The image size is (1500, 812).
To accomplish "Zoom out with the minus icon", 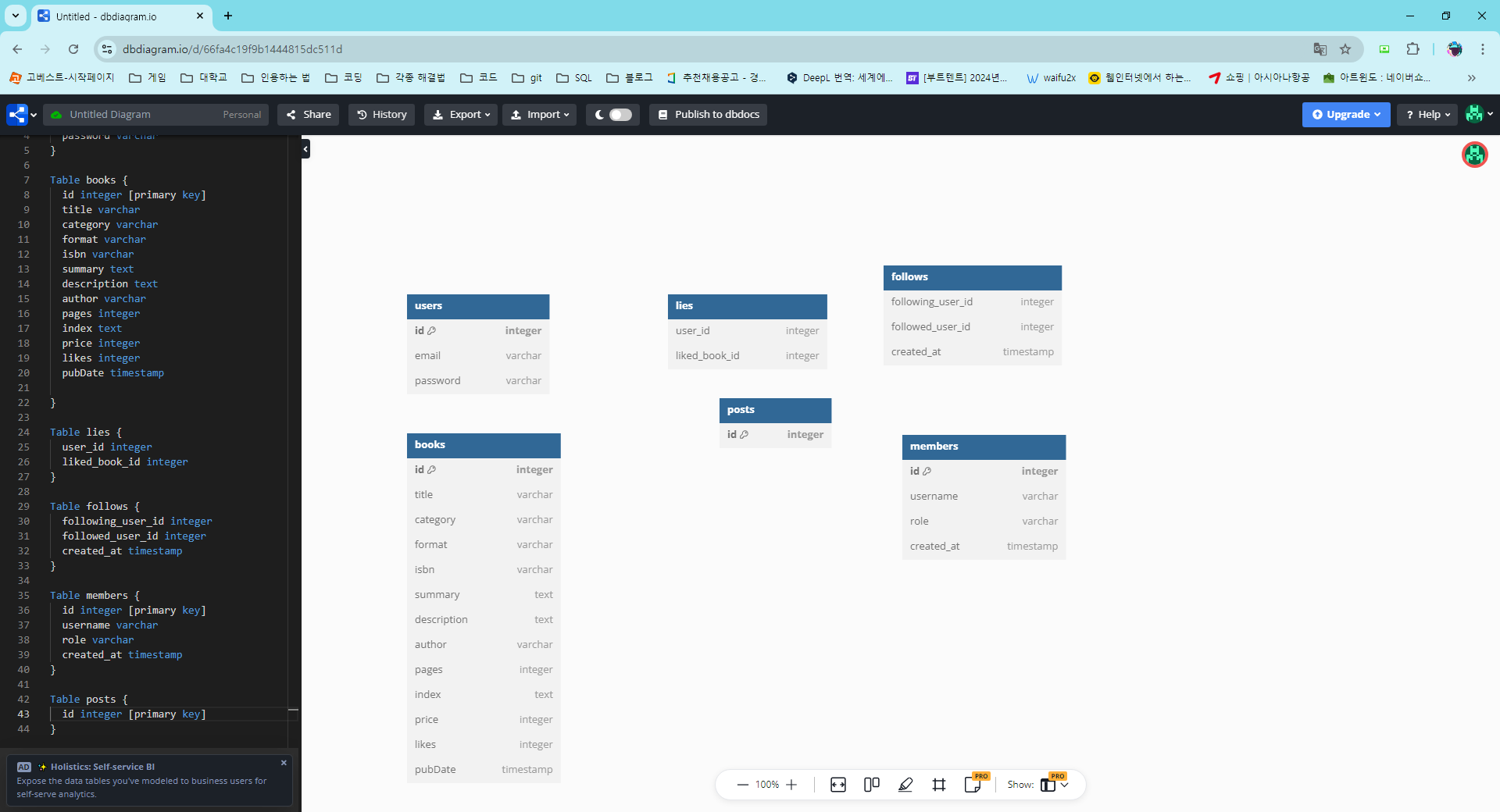I will point(742,785).
